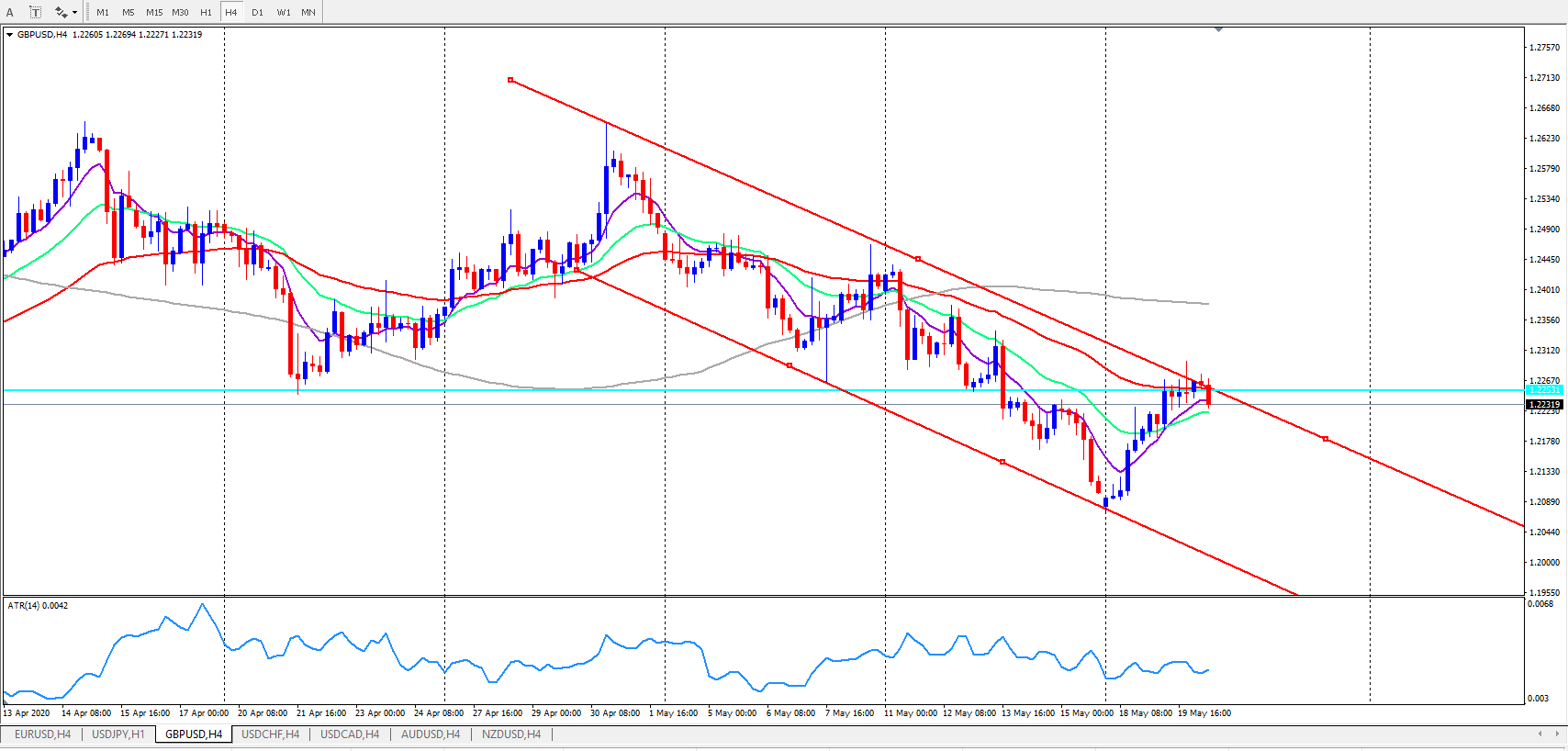Click the chart shift triangle marker
The width and height of the screenshot is (1568, 751).
click(x=1218, y=30)
